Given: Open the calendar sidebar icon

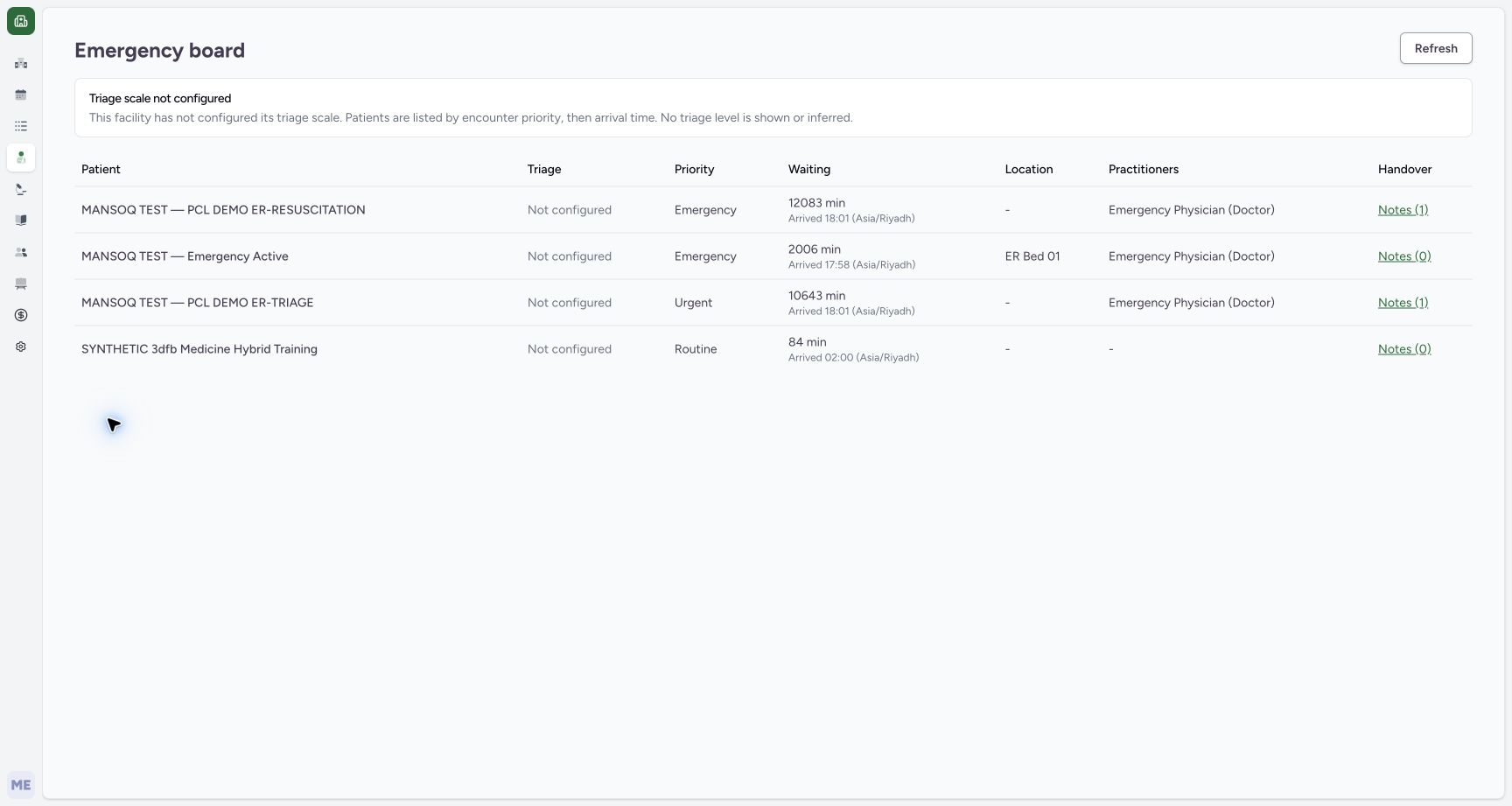Looking at the screenshot, I should coord(21,95).
